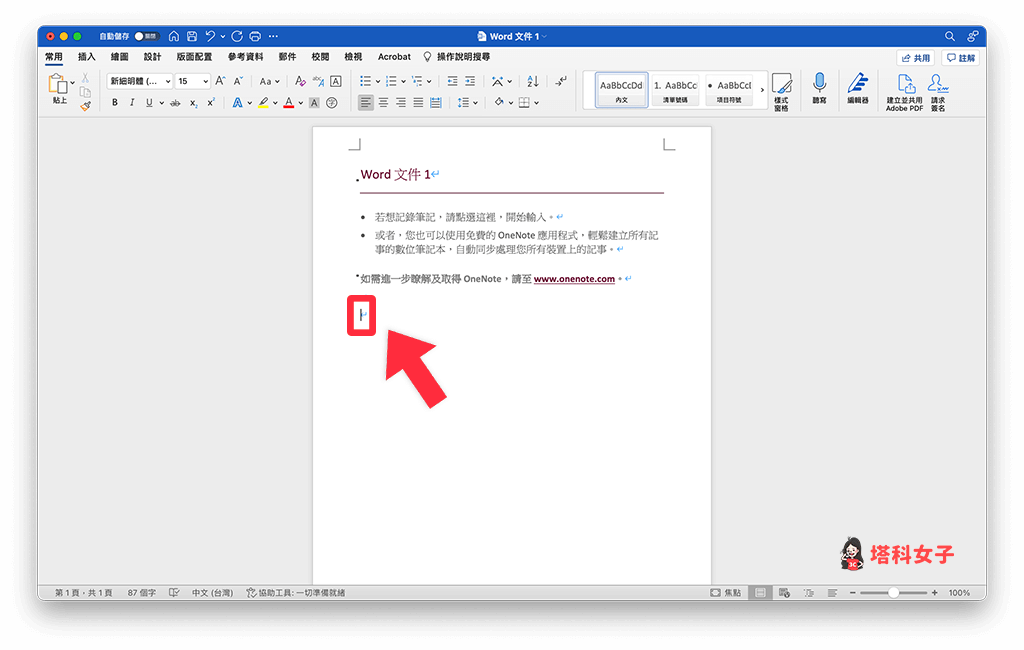Increase paragraph indent

coord(470,81)
